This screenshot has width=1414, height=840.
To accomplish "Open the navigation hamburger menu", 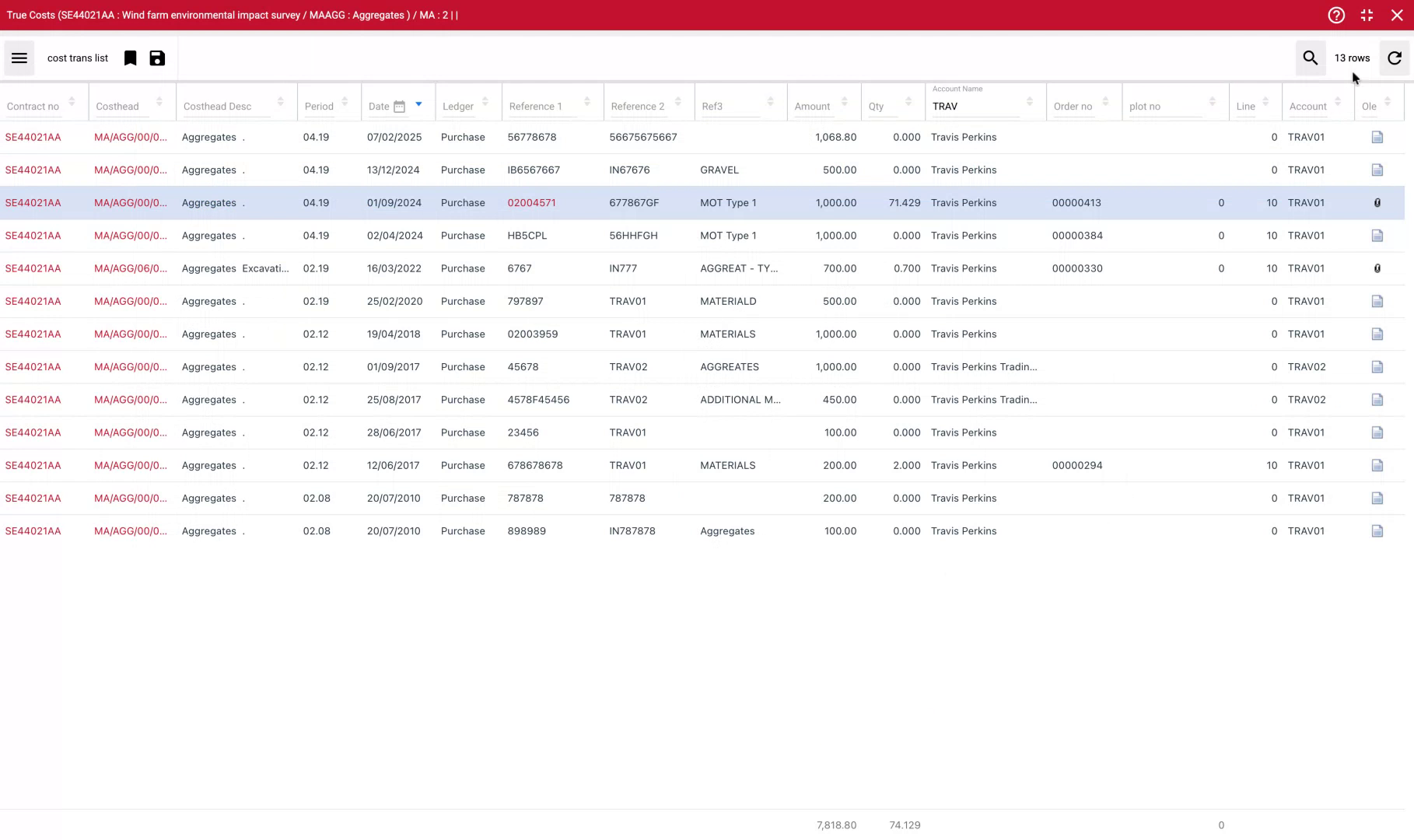I will pos(19,58).
